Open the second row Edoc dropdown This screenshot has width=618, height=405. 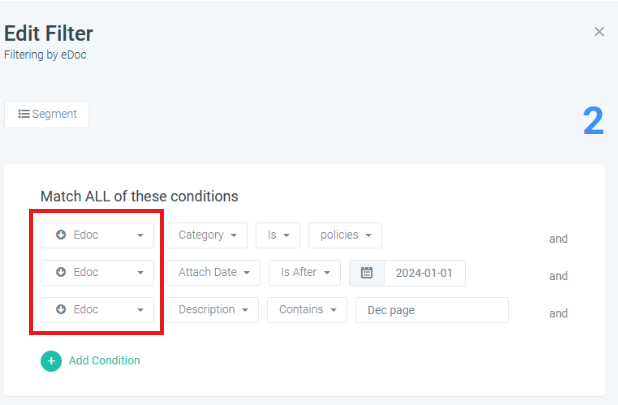(x=97, y=273)
